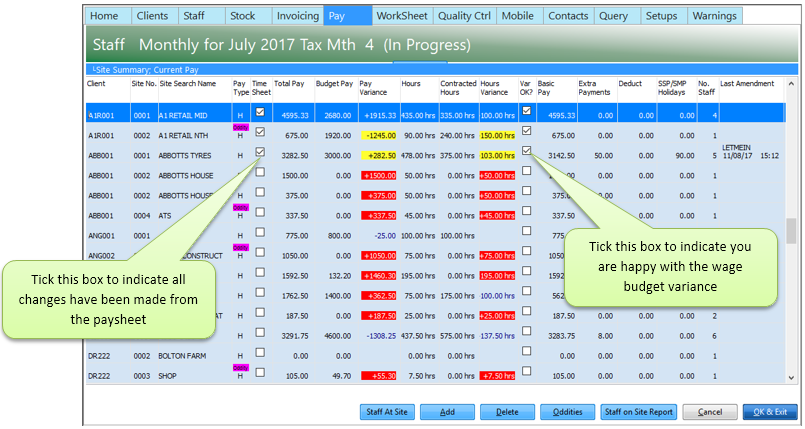
Task: Tick Var OK box on ANG001 row
Action: [526, 230]
